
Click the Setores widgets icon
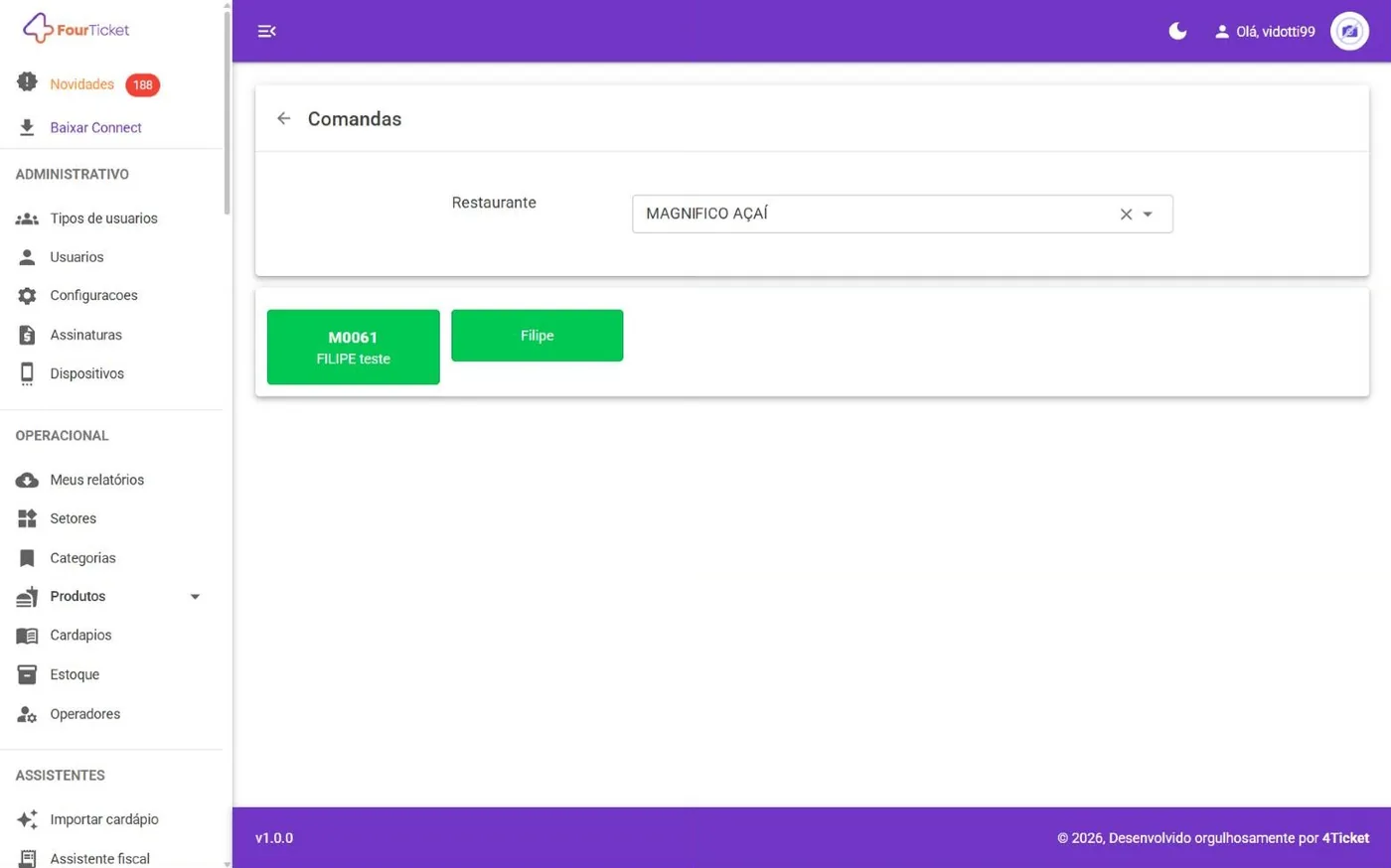pyautogui.click(x=27, y=518)
